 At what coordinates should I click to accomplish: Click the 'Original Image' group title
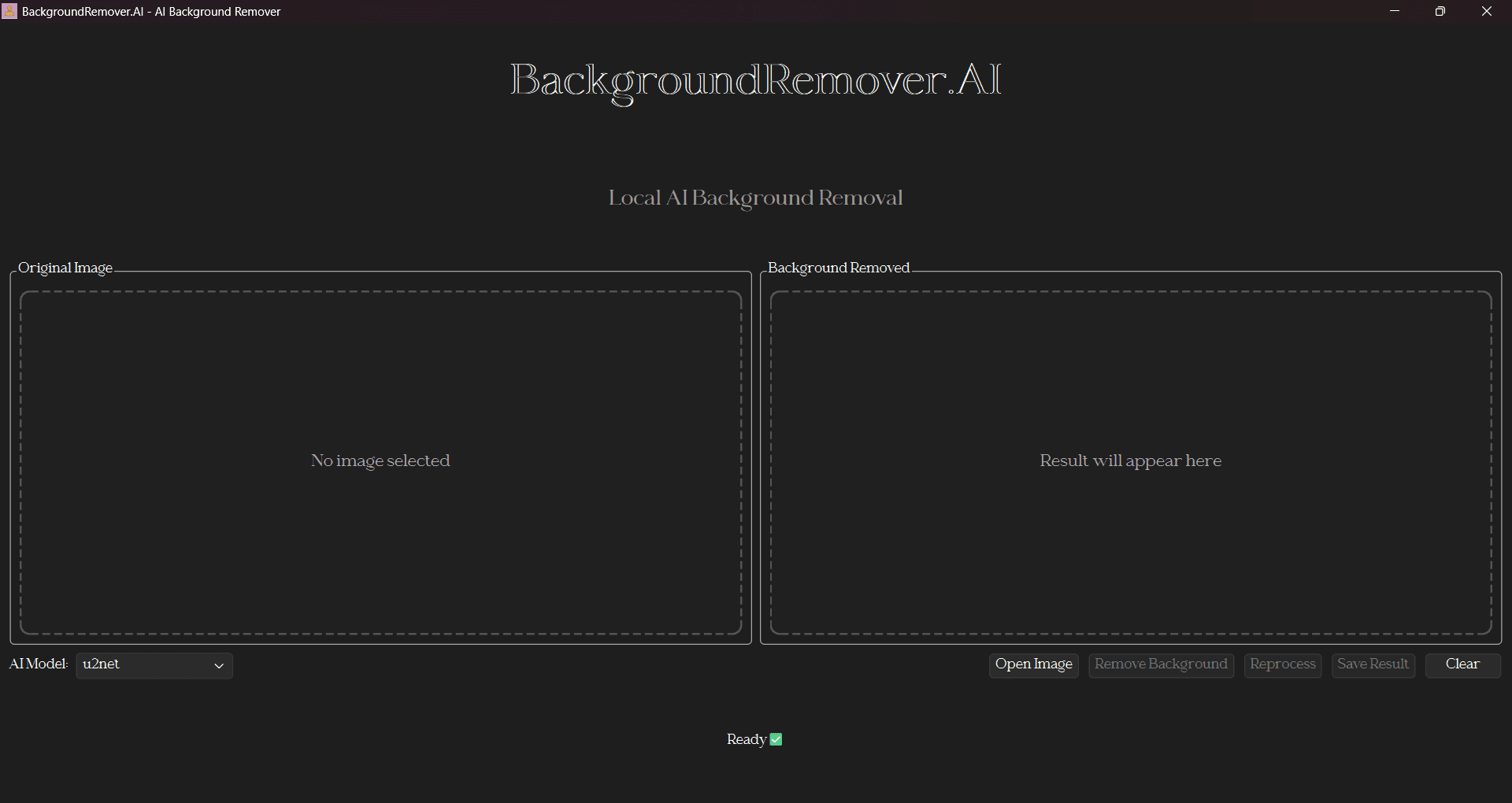coord(65,268)
